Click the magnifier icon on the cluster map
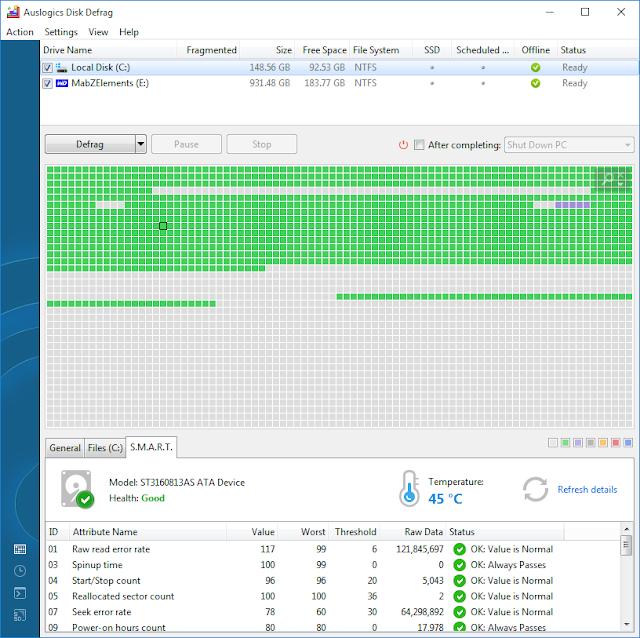This screenshot has height=638, width=640. pos(609,178)
